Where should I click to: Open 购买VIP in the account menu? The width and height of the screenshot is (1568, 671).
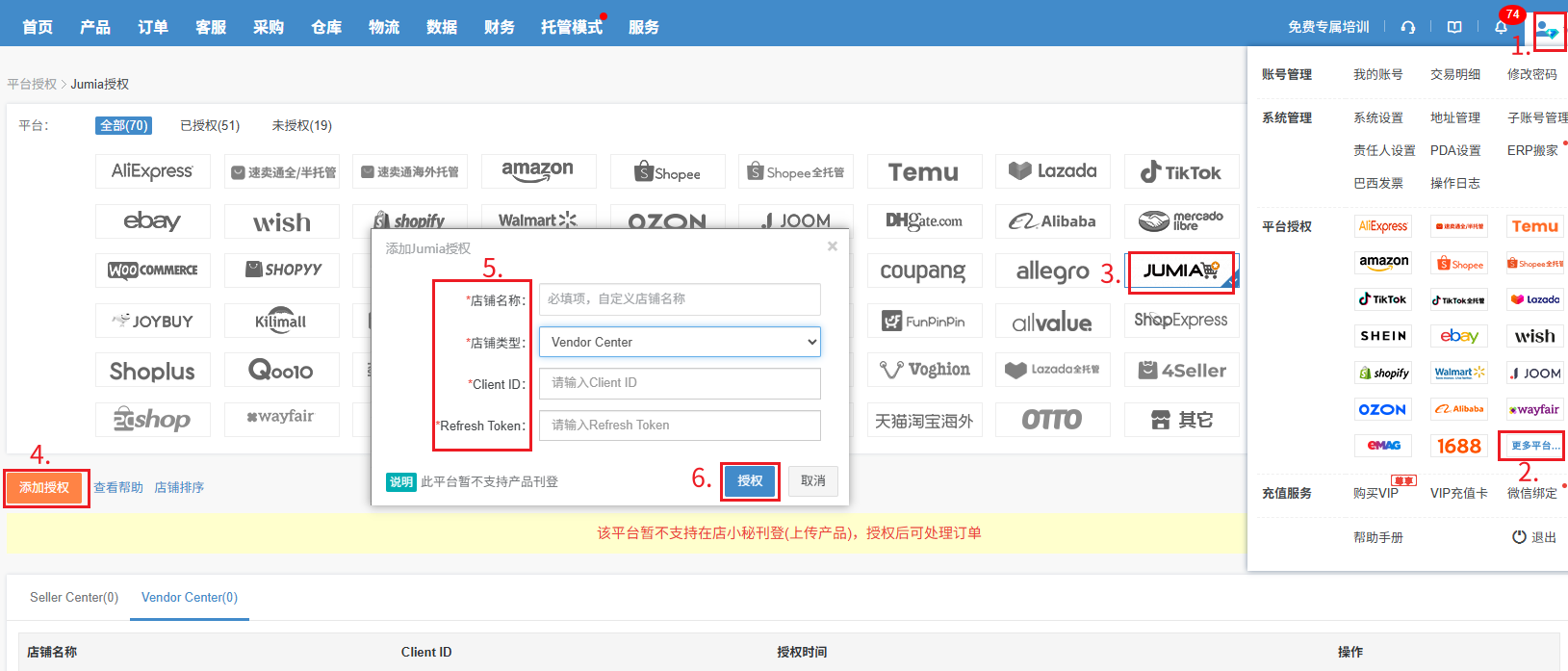point(1375,493)
